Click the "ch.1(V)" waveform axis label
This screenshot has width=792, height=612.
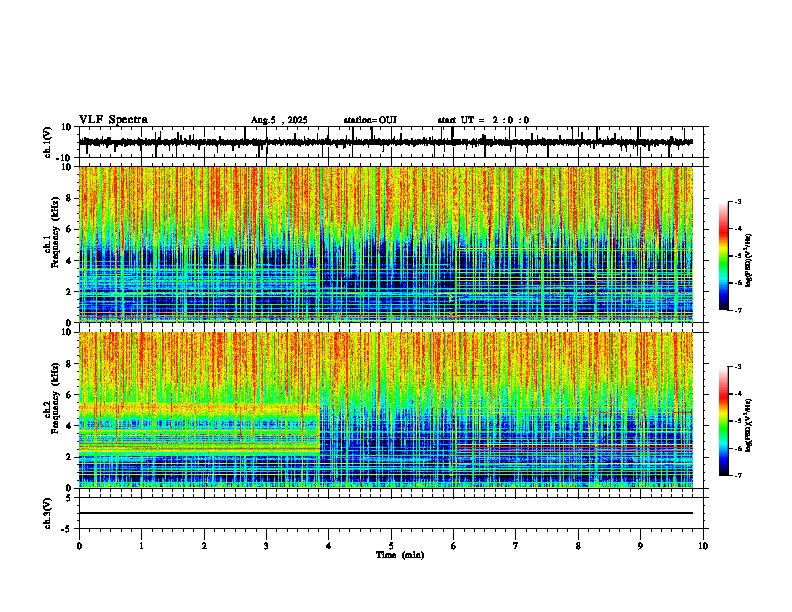click(48, 142)
